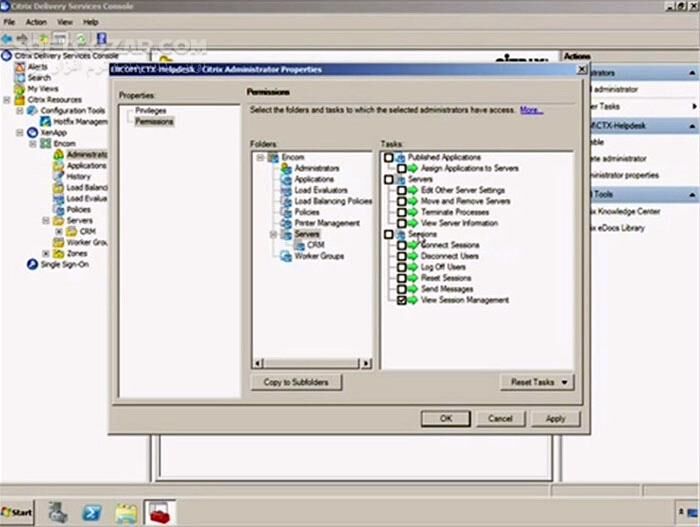The width and height of the screenshot is (700, 527).
Task: Click the XenApp node icon
Action: click(x=33, y=132)
